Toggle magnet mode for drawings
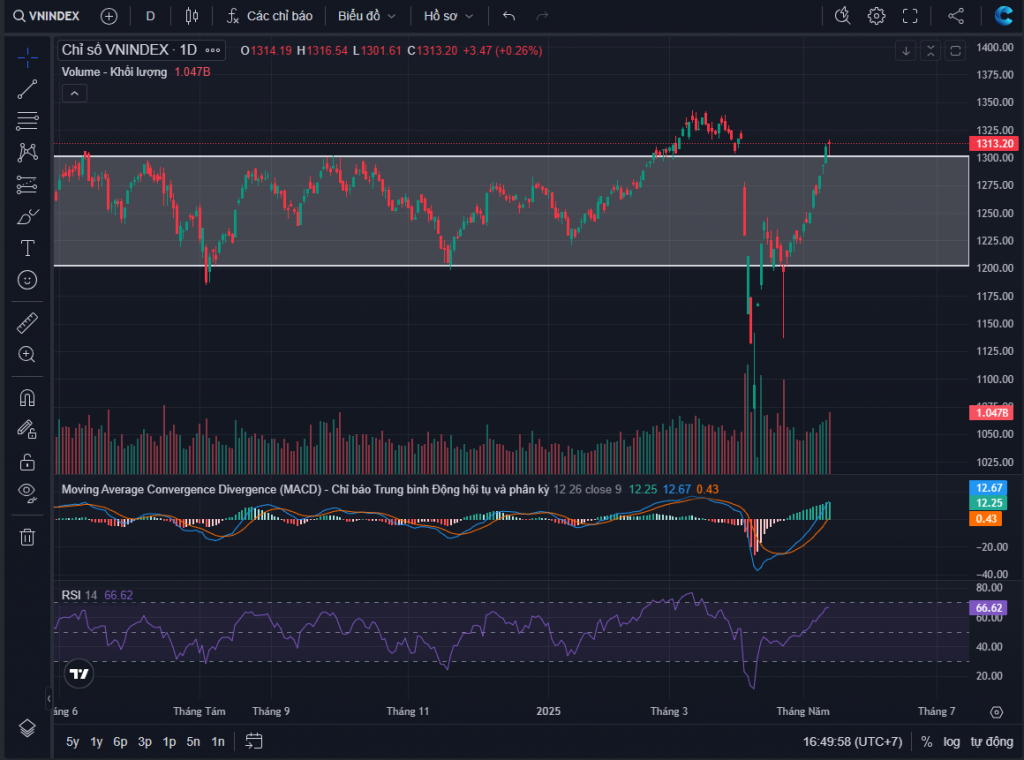This screenshot has height=760, width=1024. pos(27,398)
